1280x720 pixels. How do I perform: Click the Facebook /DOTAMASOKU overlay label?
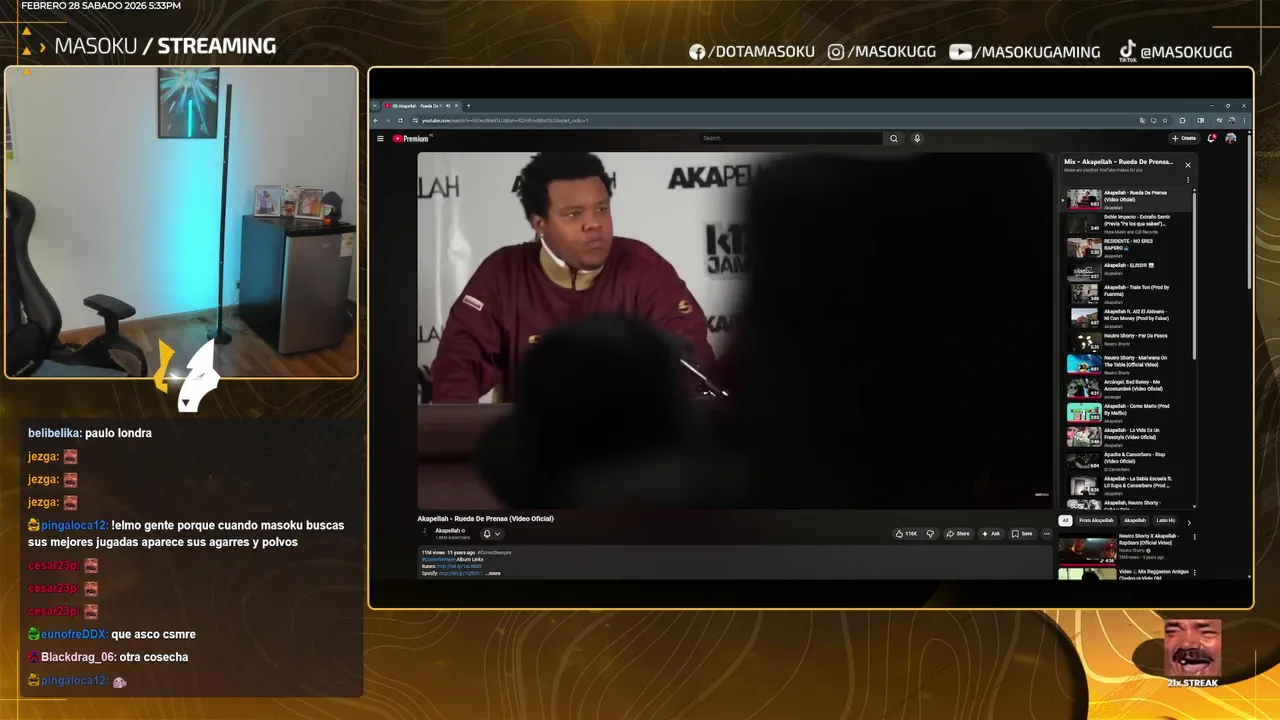752,52
